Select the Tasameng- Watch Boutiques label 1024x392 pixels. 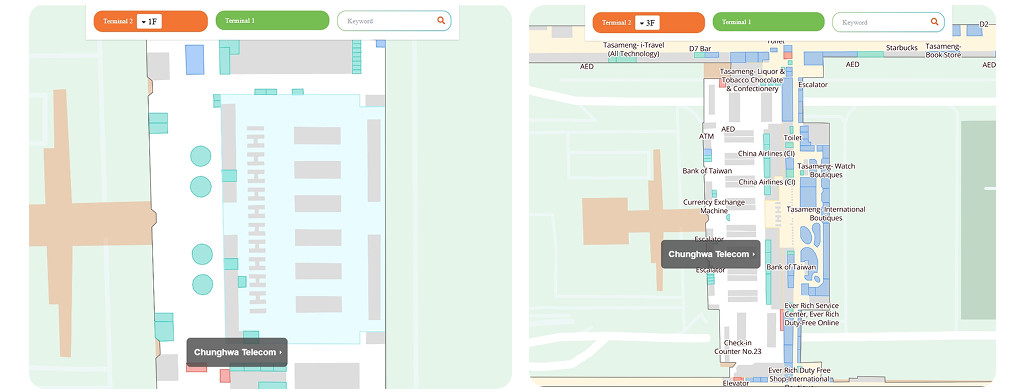pos(825,171)
